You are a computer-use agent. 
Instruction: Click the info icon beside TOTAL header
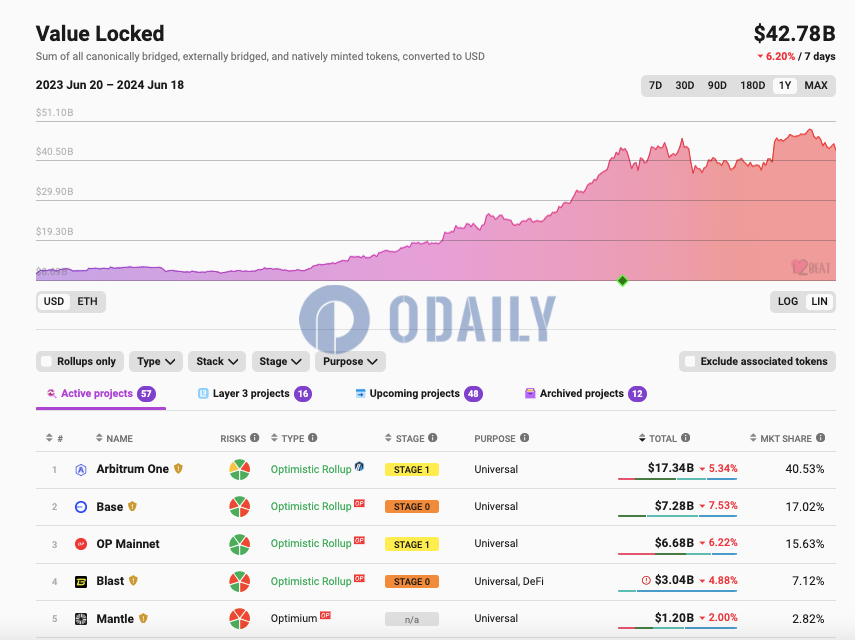click(685, 438)
